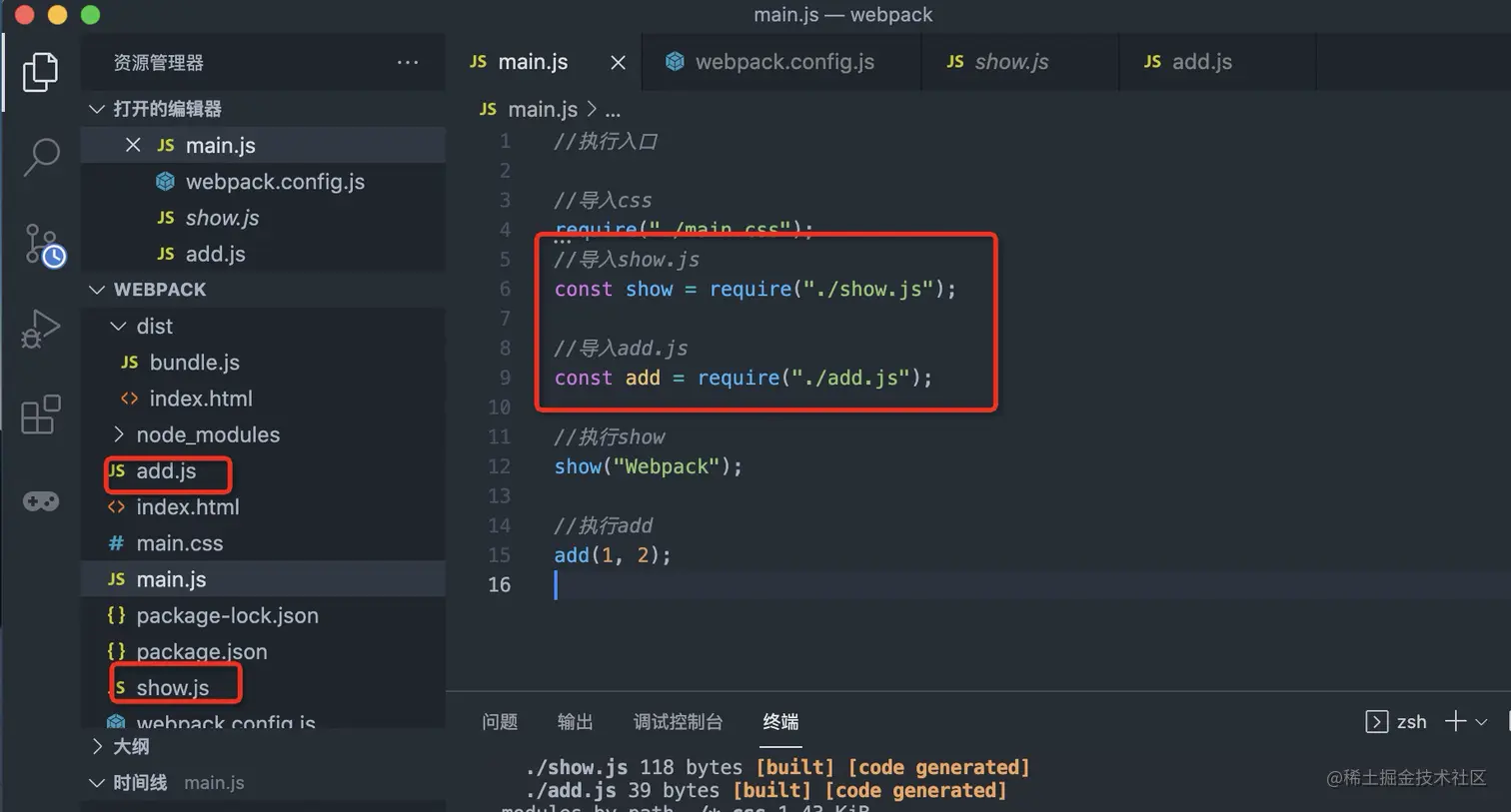Create a new terminal with plus icon
1511x812 pixels.
point(1456,721)
